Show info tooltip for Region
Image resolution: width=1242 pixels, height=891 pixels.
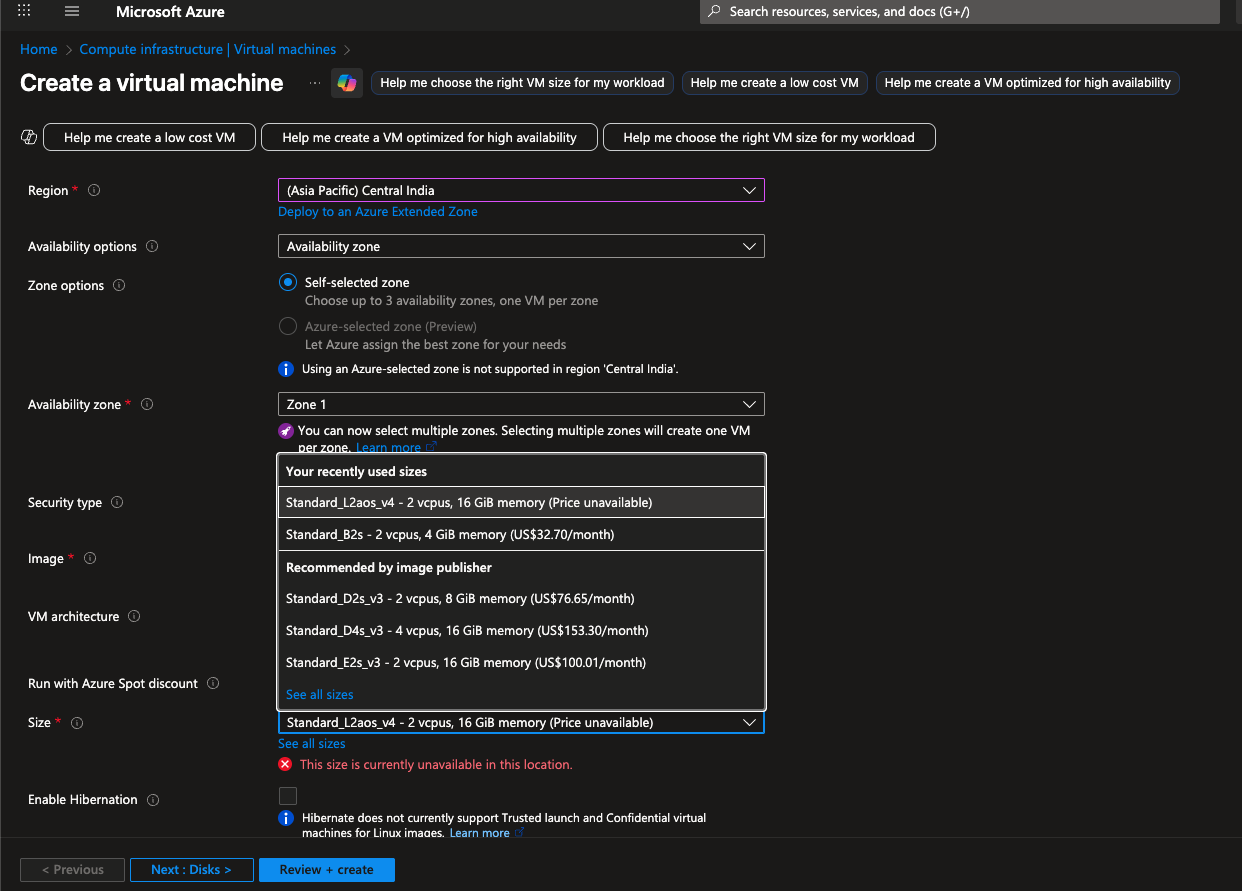94,190
